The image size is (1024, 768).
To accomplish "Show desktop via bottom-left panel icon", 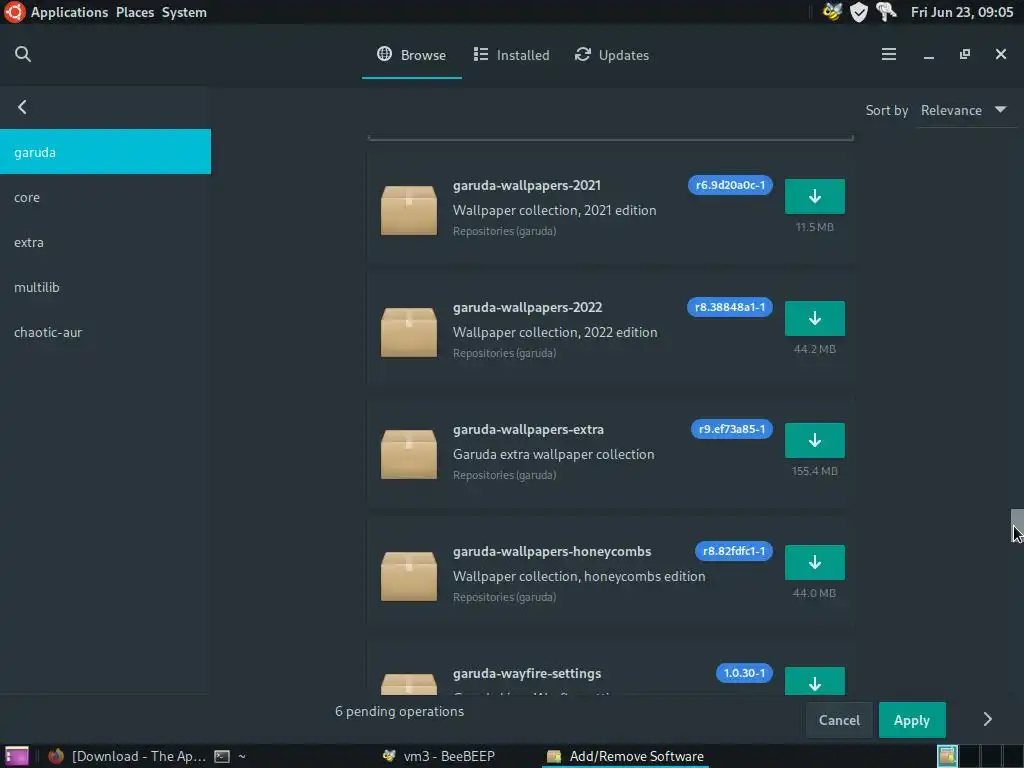I will 16,756.
